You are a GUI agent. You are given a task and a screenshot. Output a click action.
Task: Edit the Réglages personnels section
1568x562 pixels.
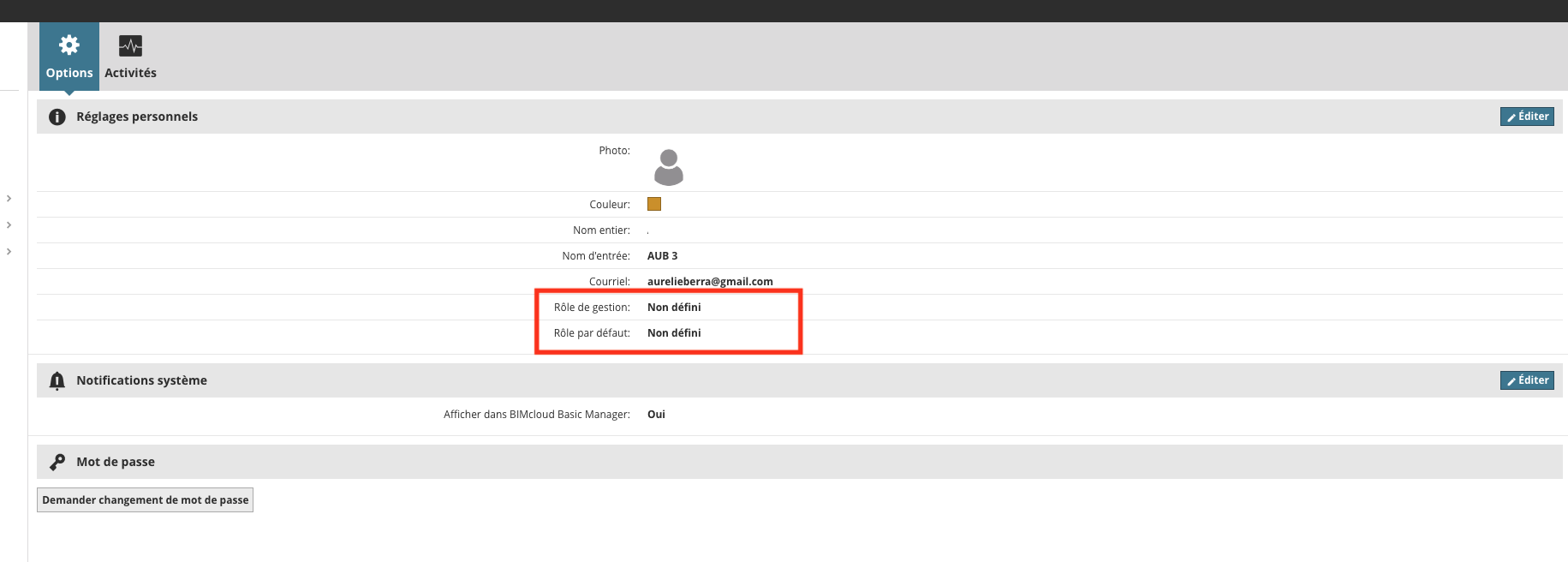point(1527,117)
